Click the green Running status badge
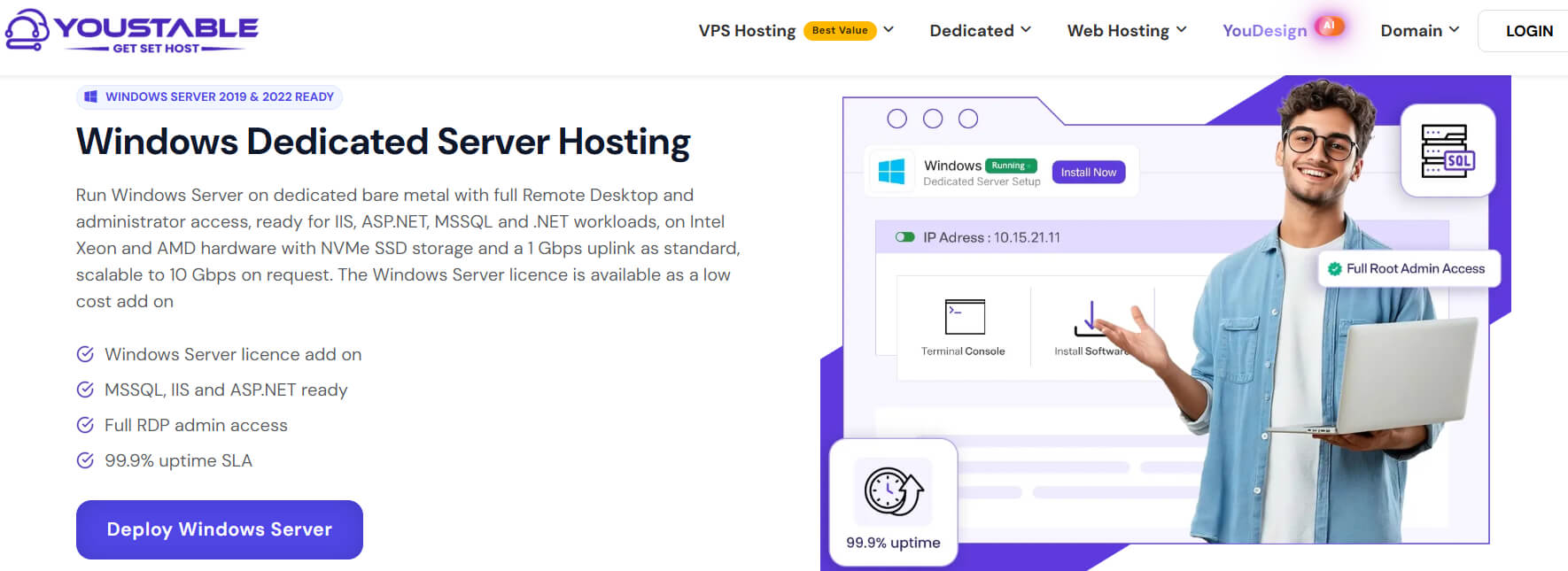Screen dimensions: 1568x571 coord(1011,166)
